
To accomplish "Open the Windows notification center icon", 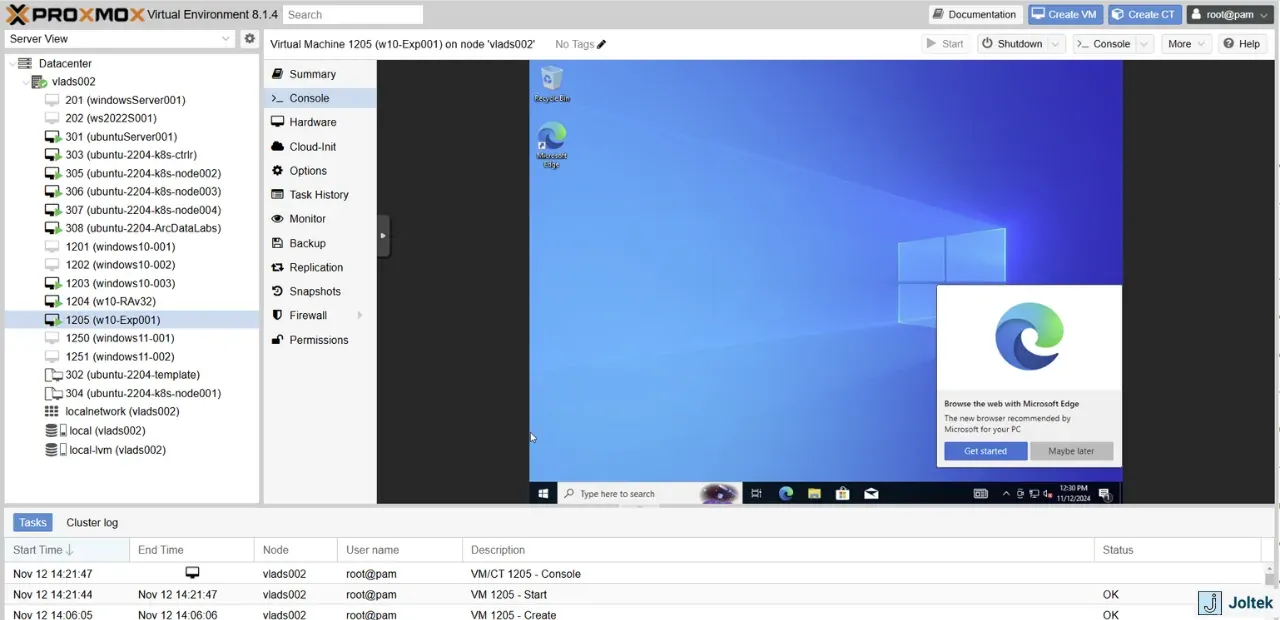I will click(1105, 493).
